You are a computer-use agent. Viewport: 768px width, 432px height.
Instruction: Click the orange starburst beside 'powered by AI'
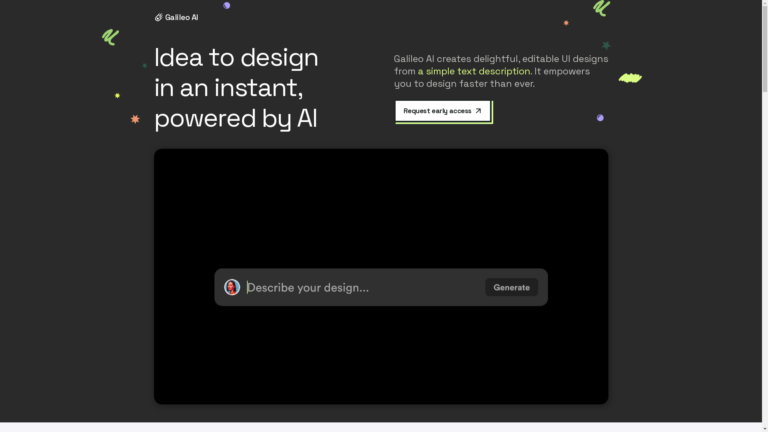(135, 119)
